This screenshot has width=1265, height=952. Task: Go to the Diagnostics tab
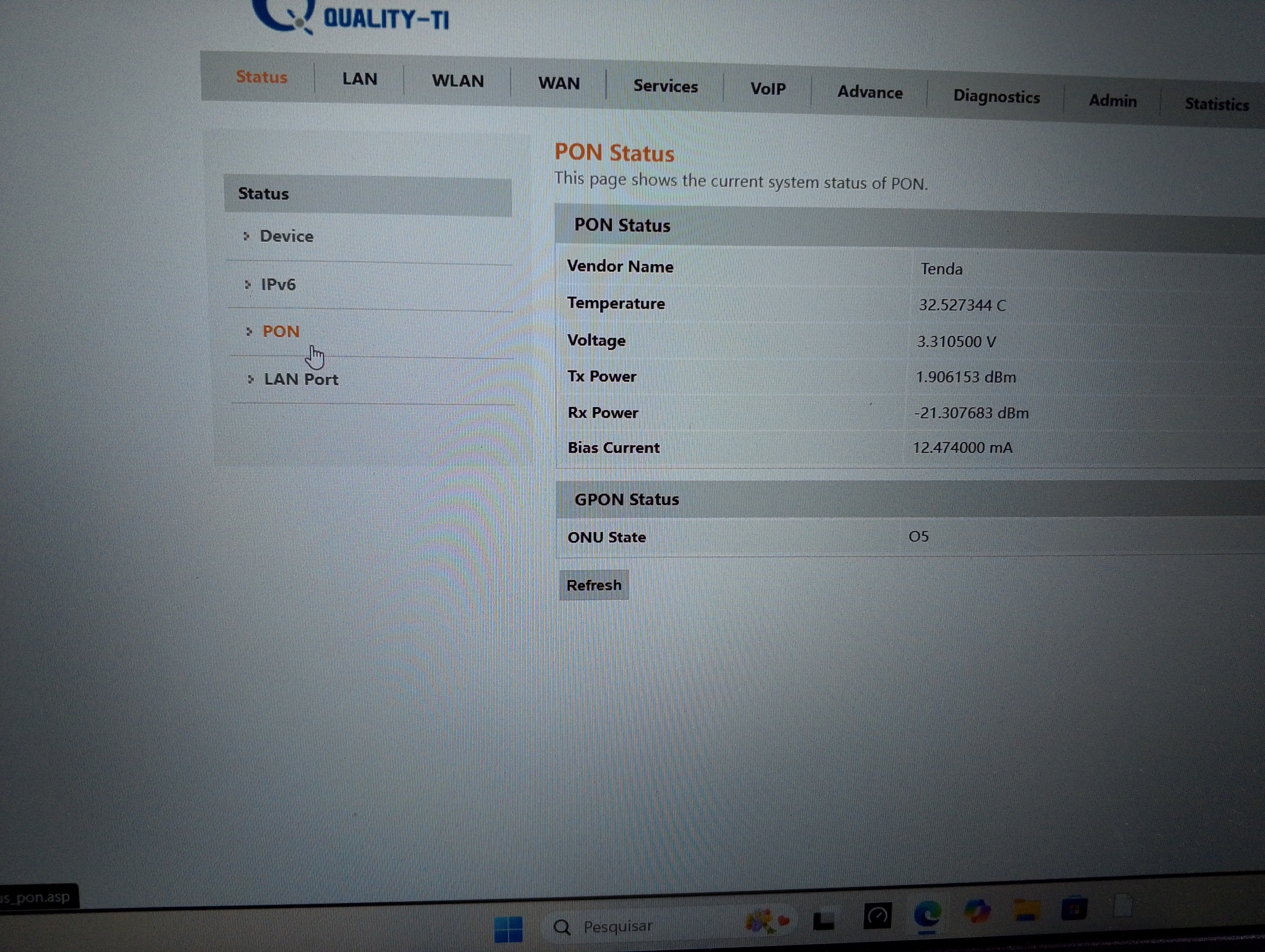tap(996, 97)
